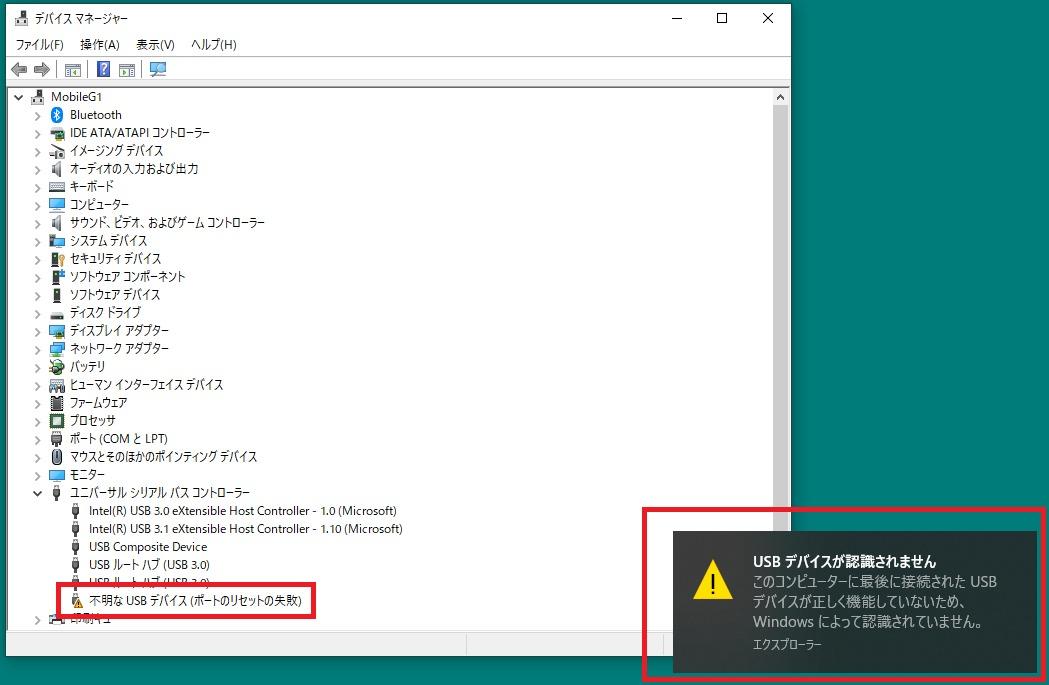Click the Device Manager title bar icon
Viewport: 1049px width, 685px height.
(x=21, y=18)
